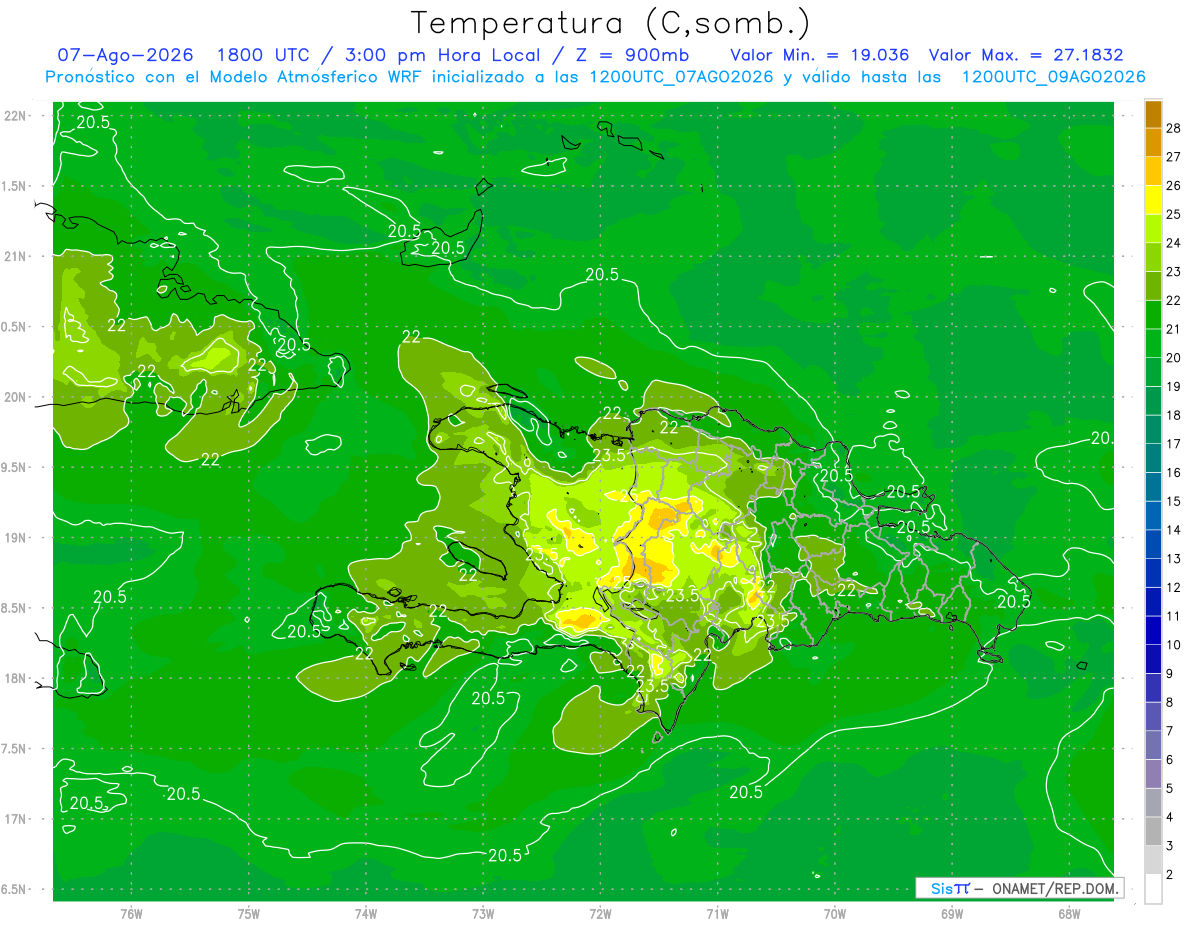The width and height of the screenshot is (1200, 927).
Task: Click the title 'Temperatura (C,somb.)'
Action: point(611,23)
